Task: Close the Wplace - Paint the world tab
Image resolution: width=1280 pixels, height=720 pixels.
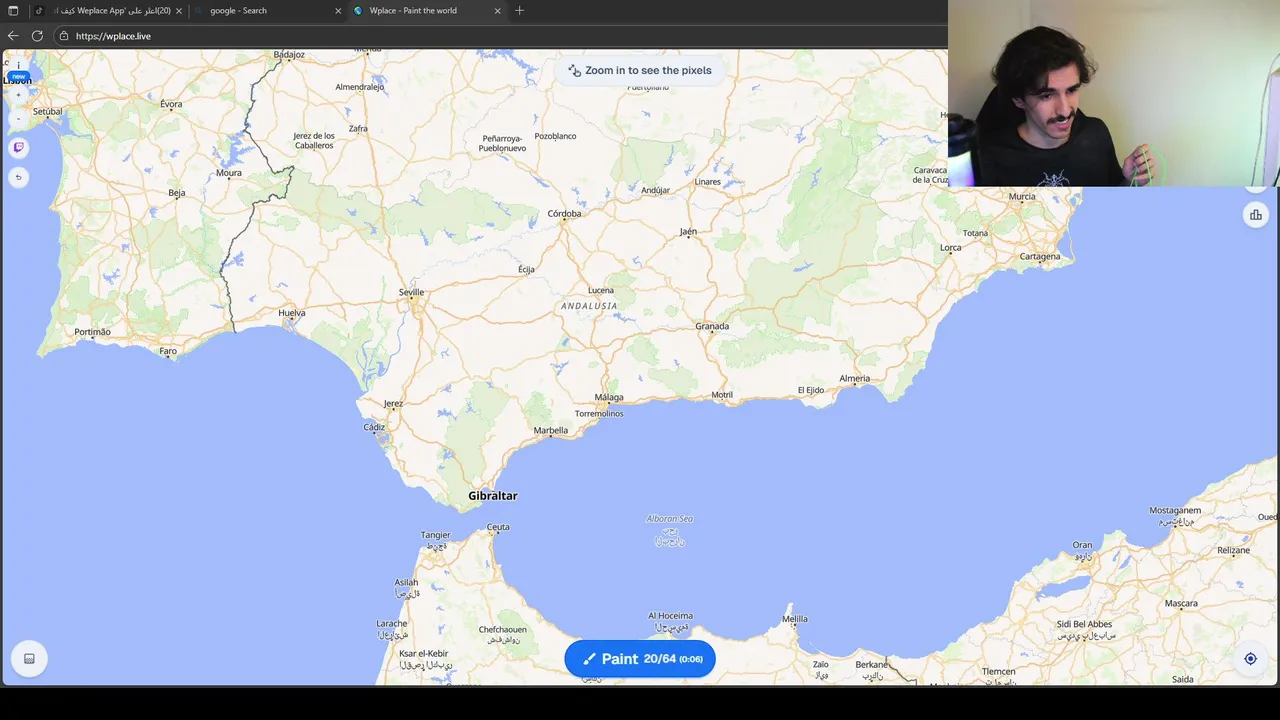Action: [x=497, y=11]
